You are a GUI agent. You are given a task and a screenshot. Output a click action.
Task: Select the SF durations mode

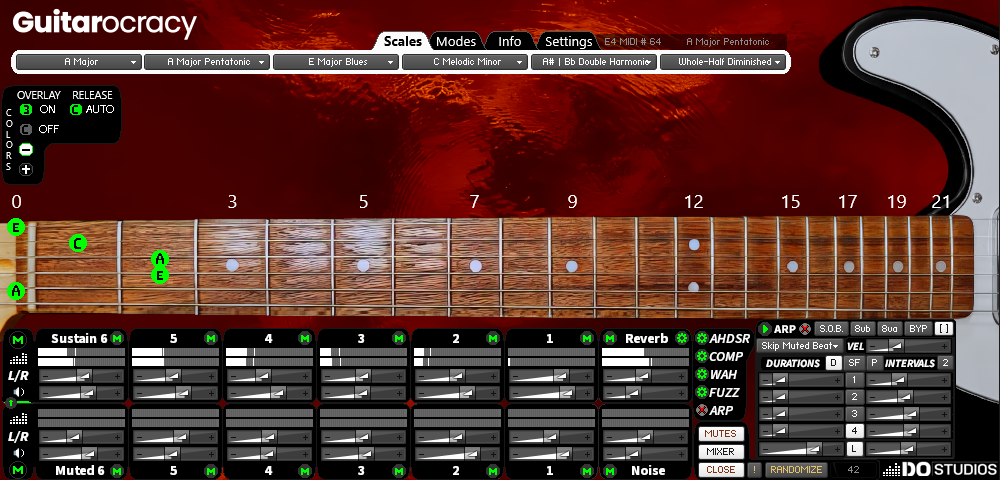click(853, 363)
